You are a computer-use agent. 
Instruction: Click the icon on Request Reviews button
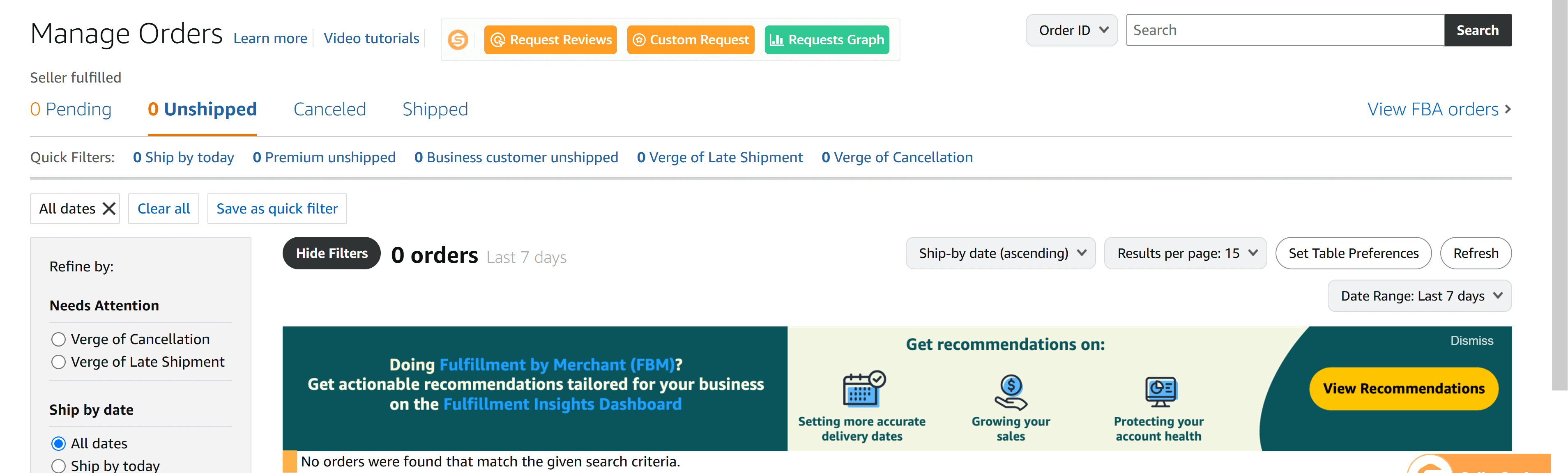coord(498,39)
